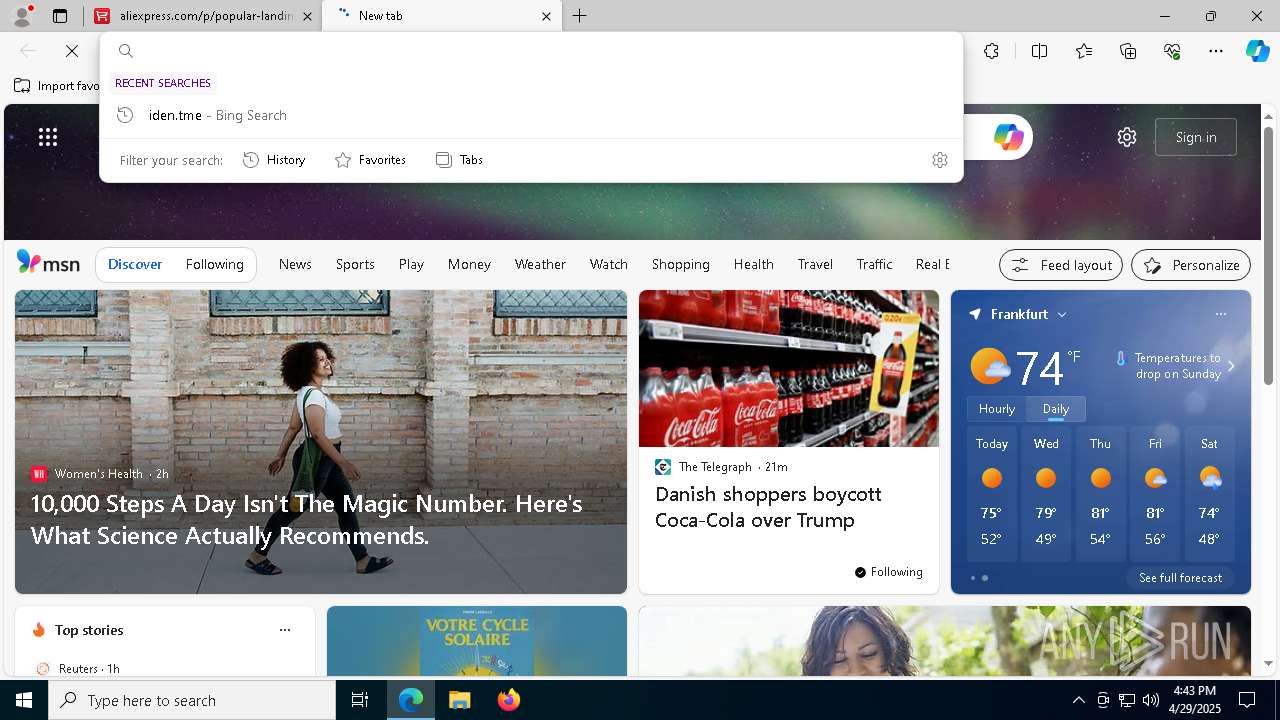Click the Personalize button
The height and width of the screenshot is (720, 1280).
click(1191, 265)
